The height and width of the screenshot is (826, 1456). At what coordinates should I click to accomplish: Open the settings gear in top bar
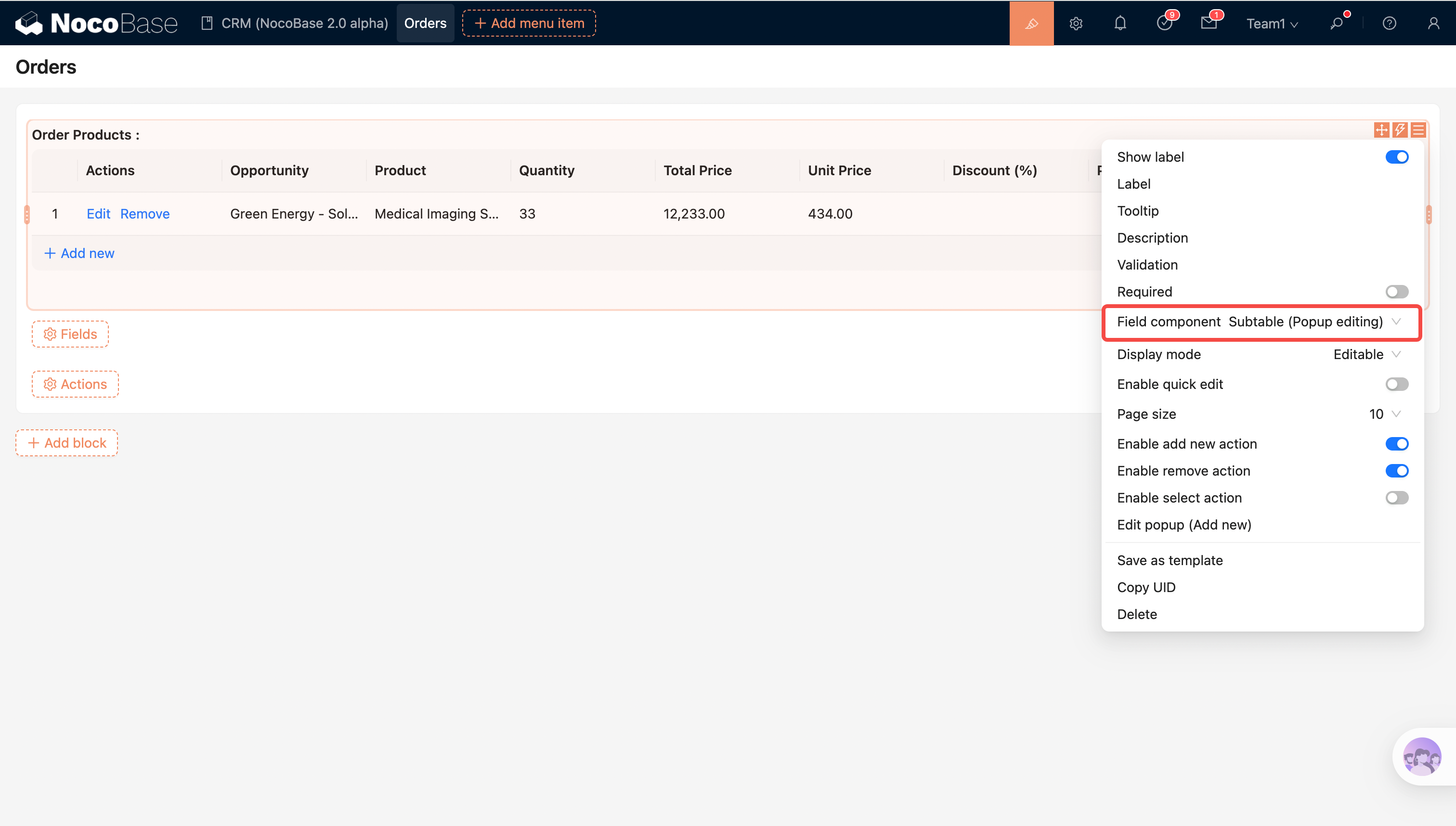[x=1076, y=23]
